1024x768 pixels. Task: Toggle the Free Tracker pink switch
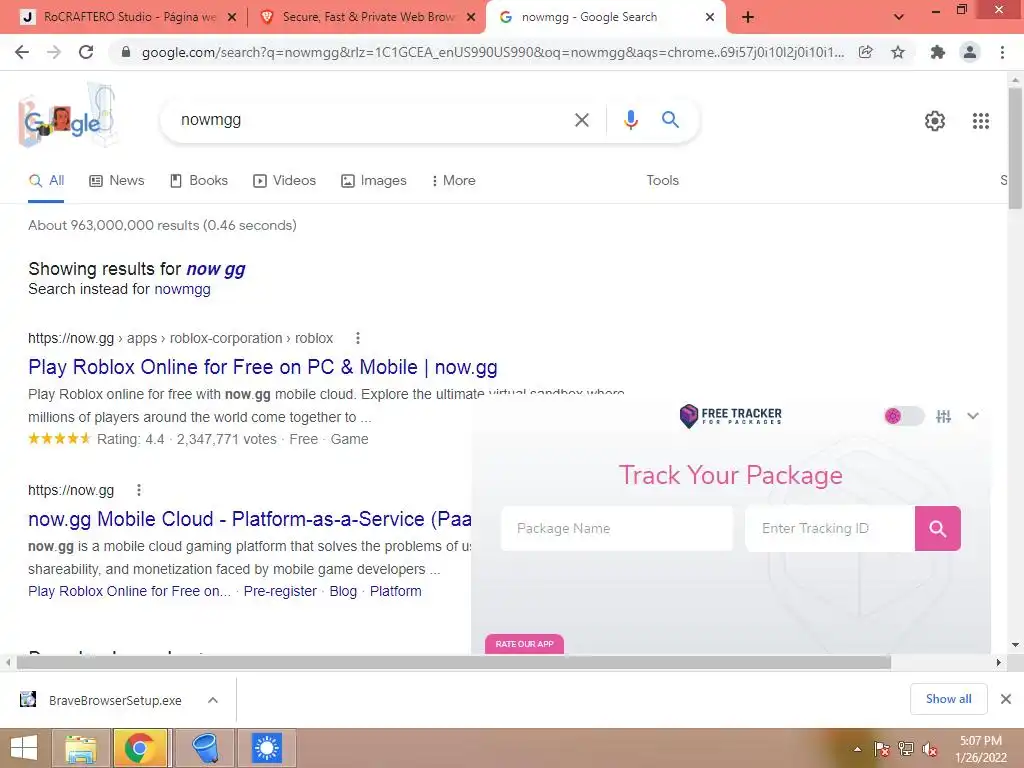point(904,416)
